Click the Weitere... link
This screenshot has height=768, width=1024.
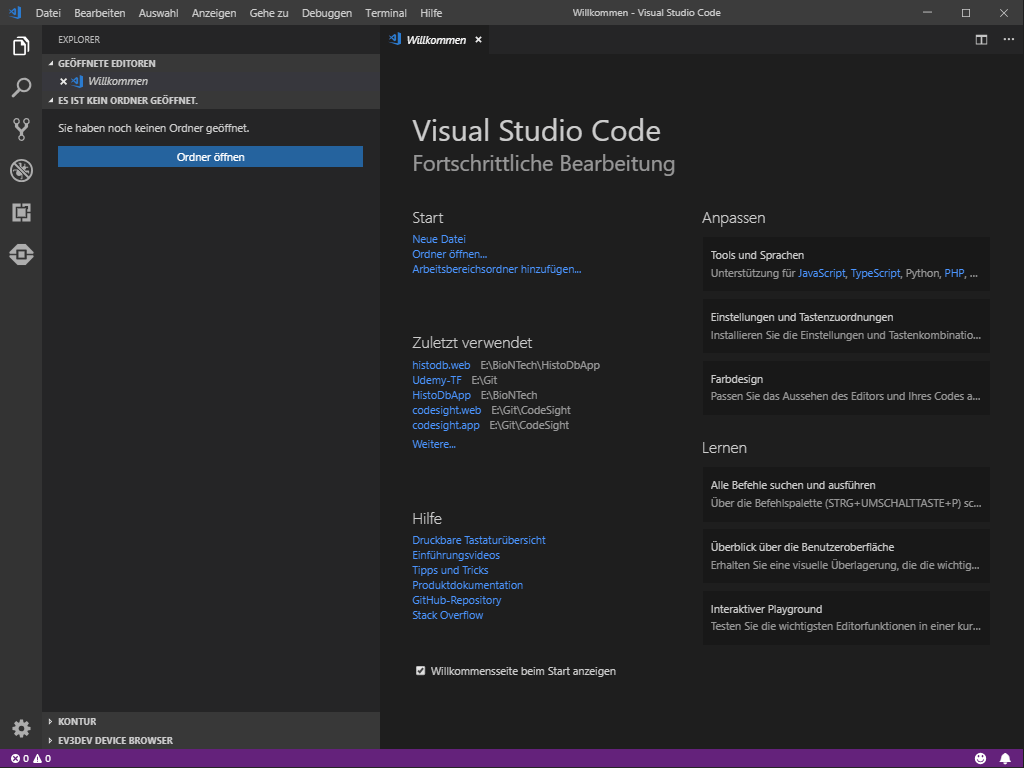coord(434,444)
